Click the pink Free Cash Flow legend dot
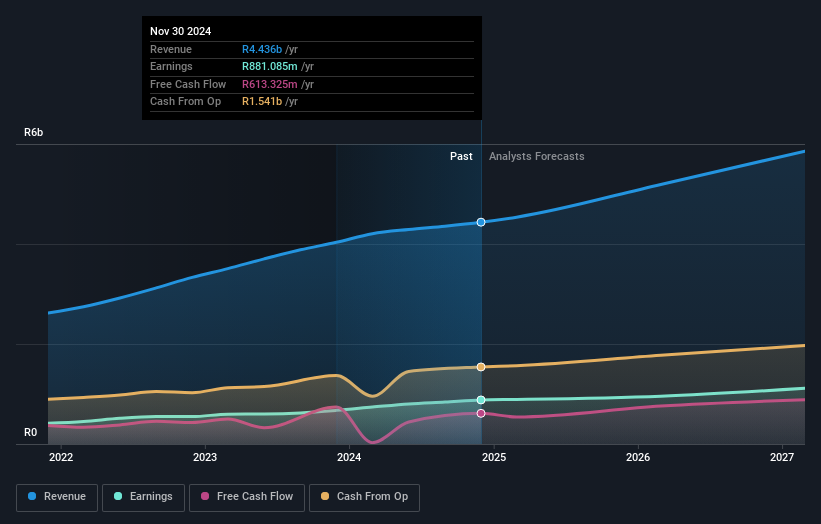 pos(205,496)
